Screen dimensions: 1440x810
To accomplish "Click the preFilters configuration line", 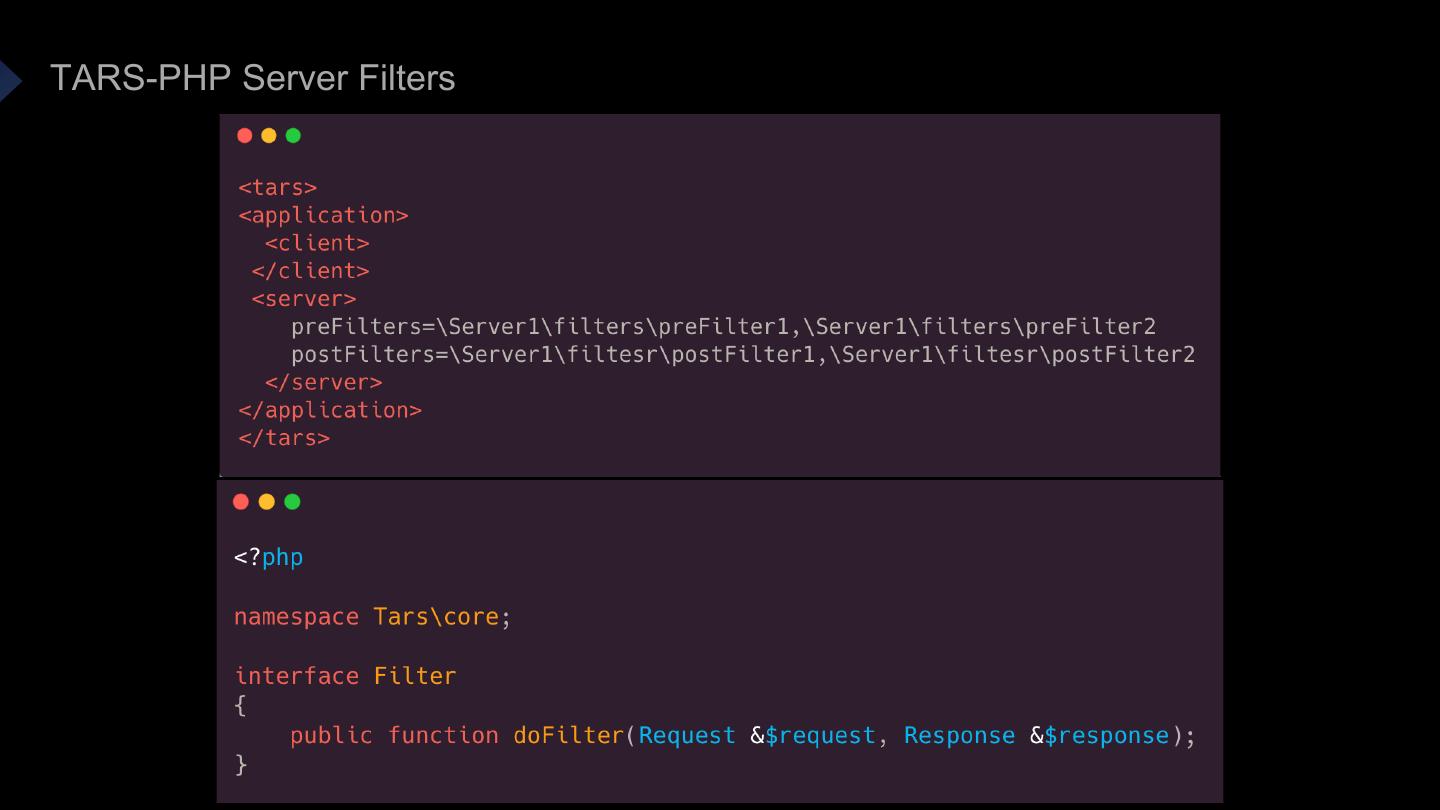I will tap(723, 327).
